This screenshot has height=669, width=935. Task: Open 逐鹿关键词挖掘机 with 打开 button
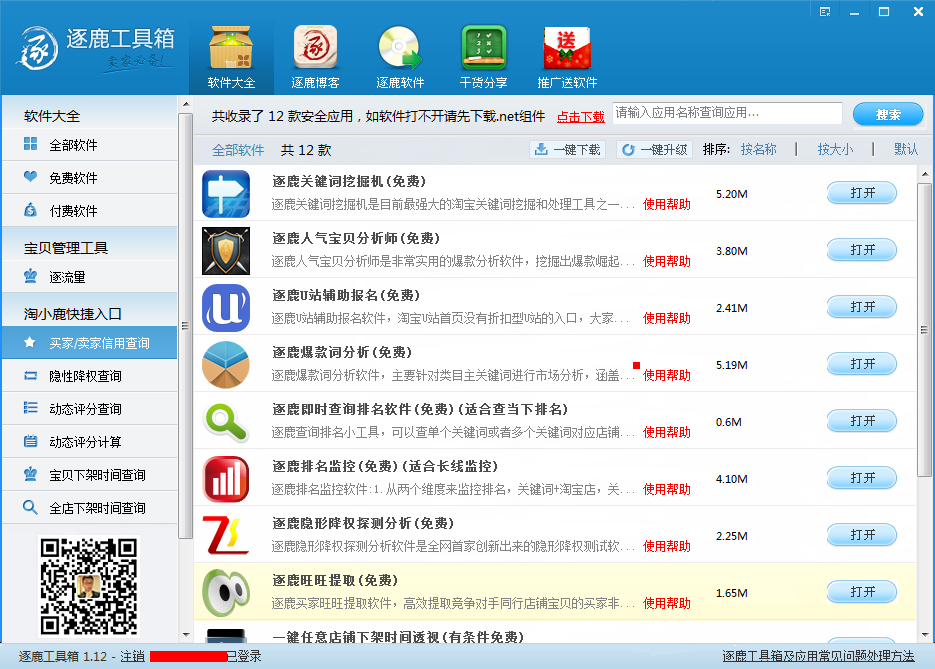click(x=862, y=193)
